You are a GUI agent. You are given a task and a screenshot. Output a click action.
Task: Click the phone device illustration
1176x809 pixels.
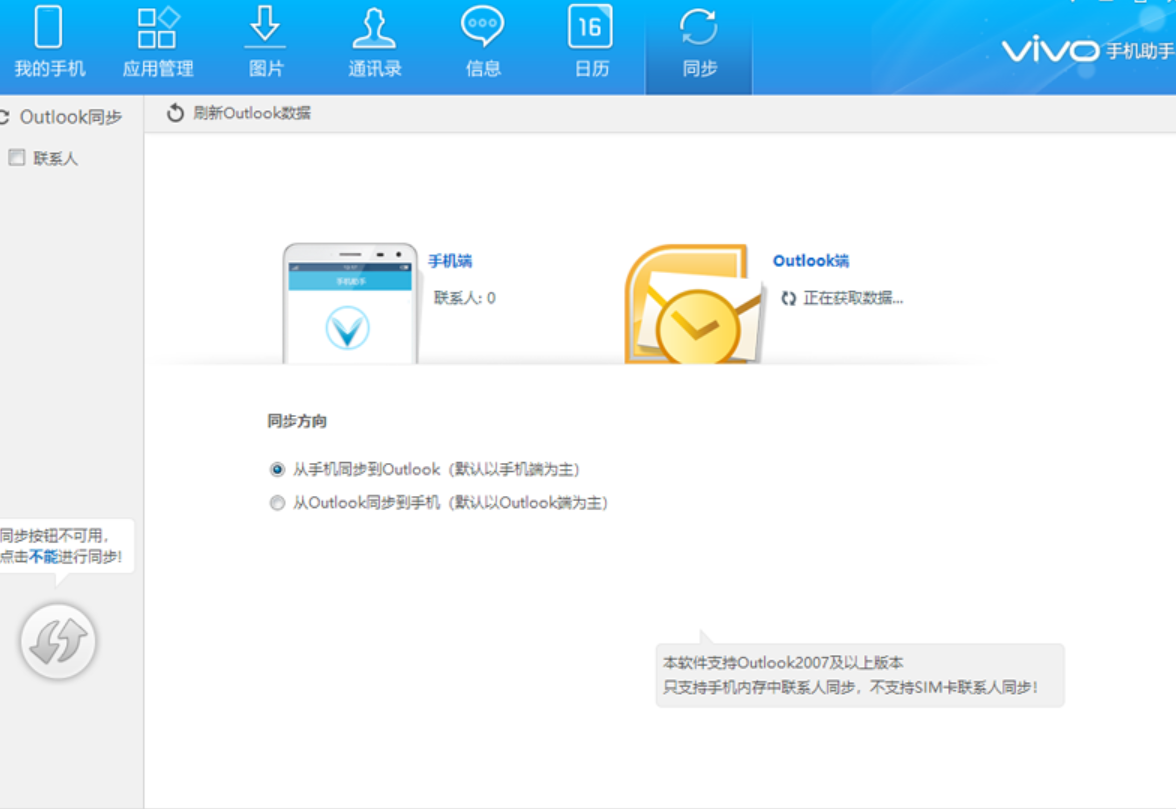coord(350,303)
